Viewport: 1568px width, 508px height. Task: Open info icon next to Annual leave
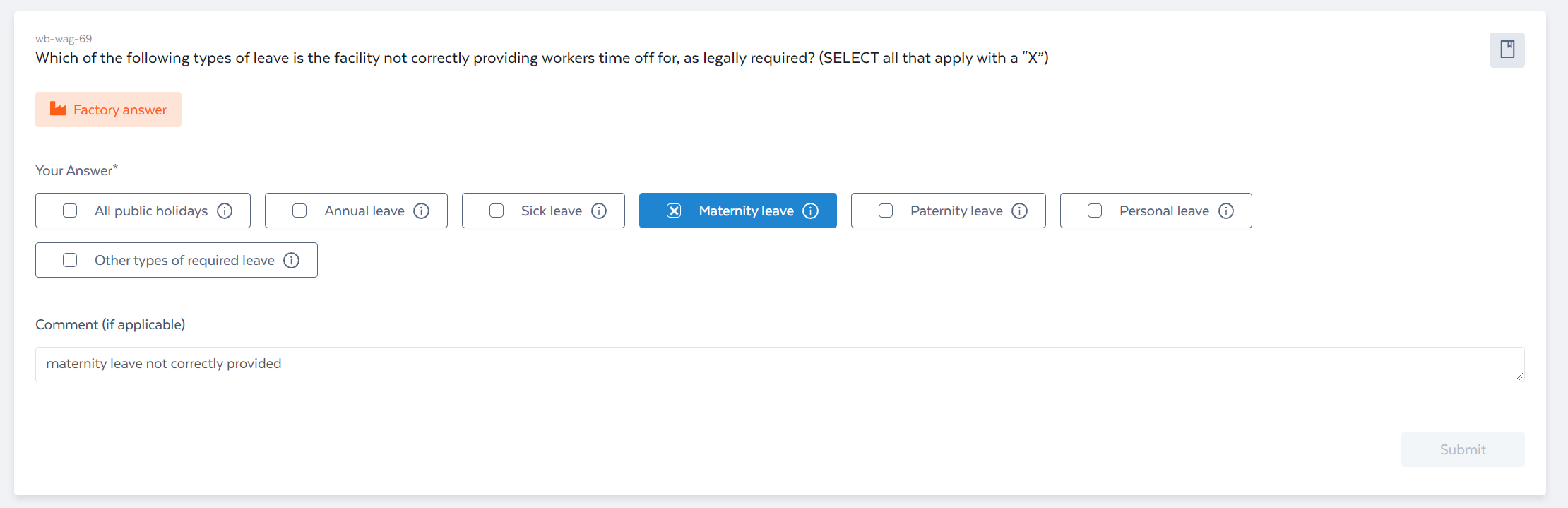[x=422, y=211]
